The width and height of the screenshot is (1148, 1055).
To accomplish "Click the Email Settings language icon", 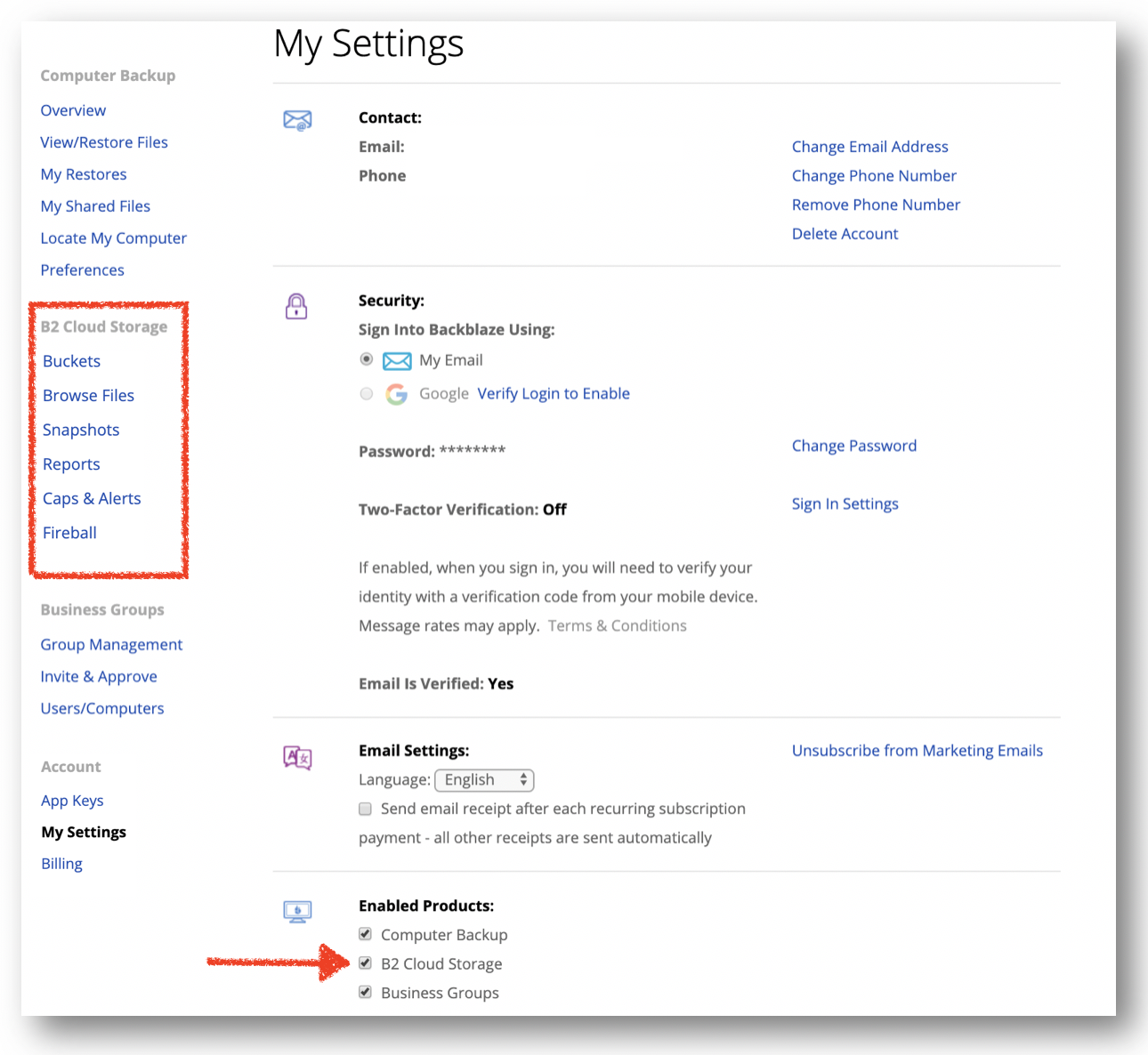I will tap(297, 758).
